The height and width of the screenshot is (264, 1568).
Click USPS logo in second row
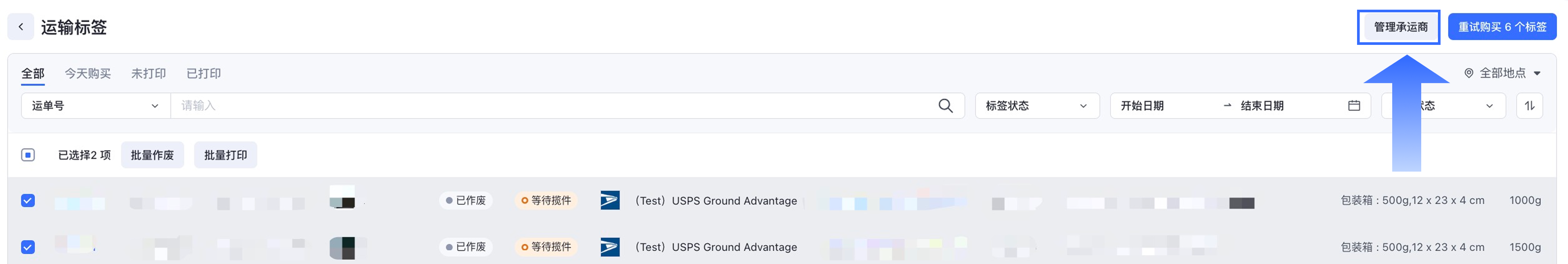(x=610, y=247)
